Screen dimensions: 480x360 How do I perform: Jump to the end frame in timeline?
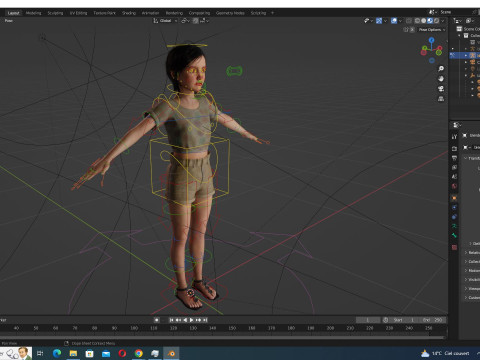tap(205, 320)
